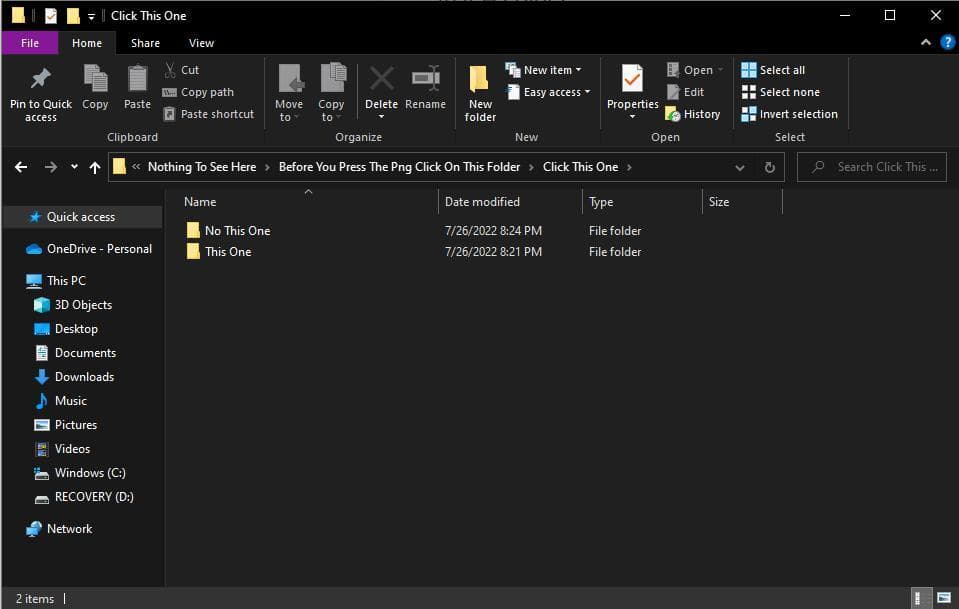Click the Rename ribbon button

coord(425,87)
